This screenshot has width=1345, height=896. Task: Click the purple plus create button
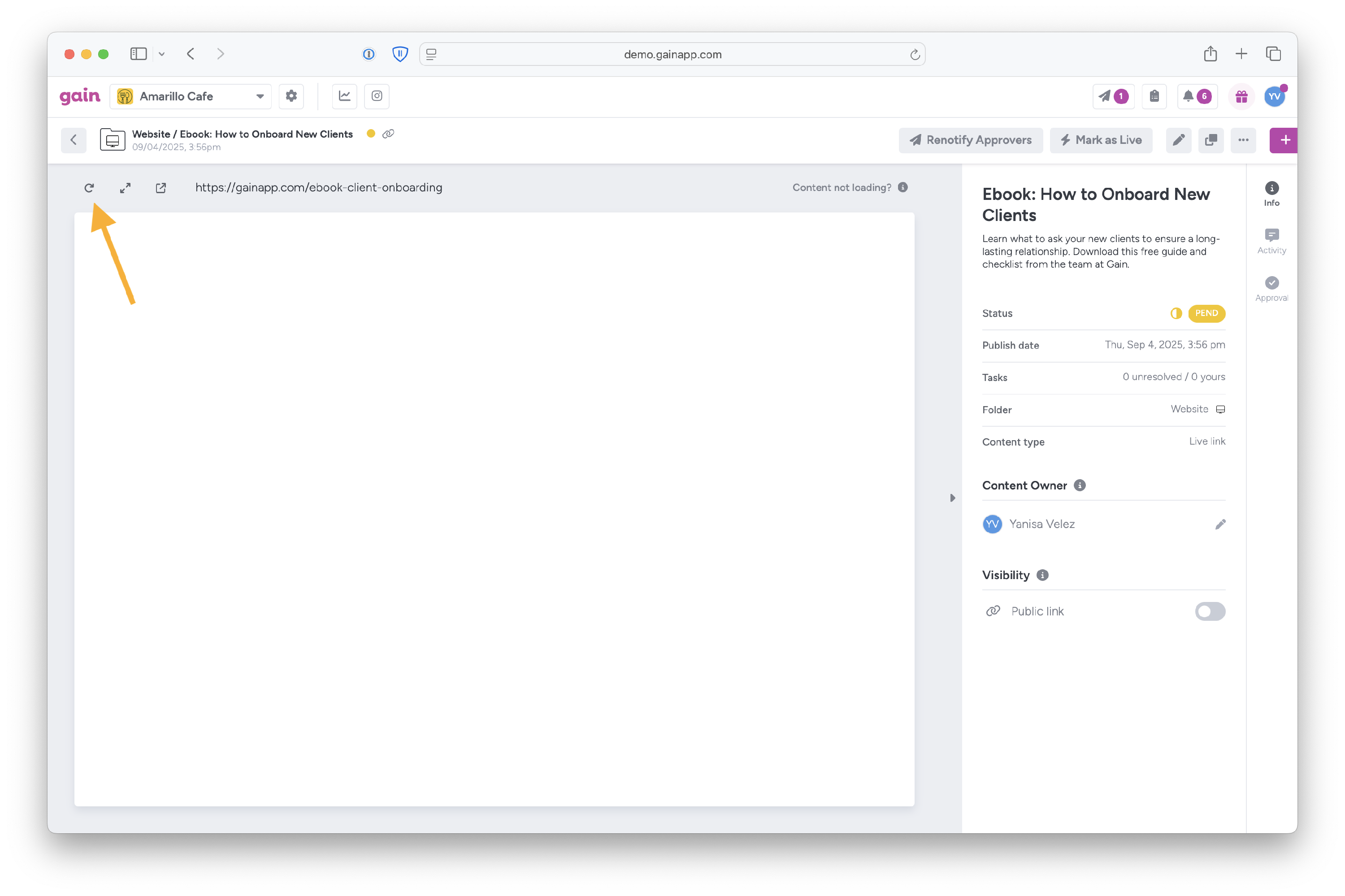pyautogui.click(x=1284, y=140)
